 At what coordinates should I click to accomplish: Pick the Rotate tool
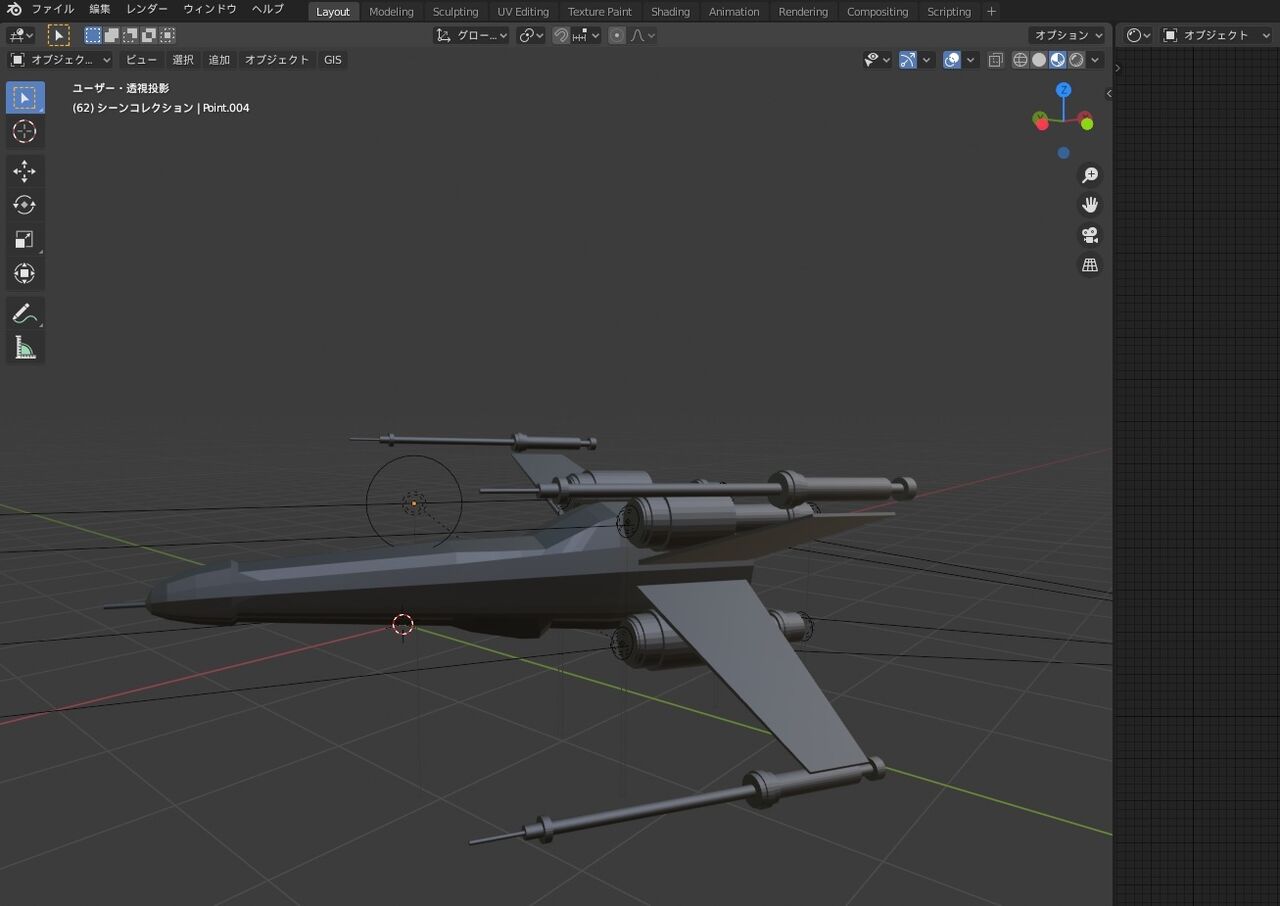pos(25,205)
